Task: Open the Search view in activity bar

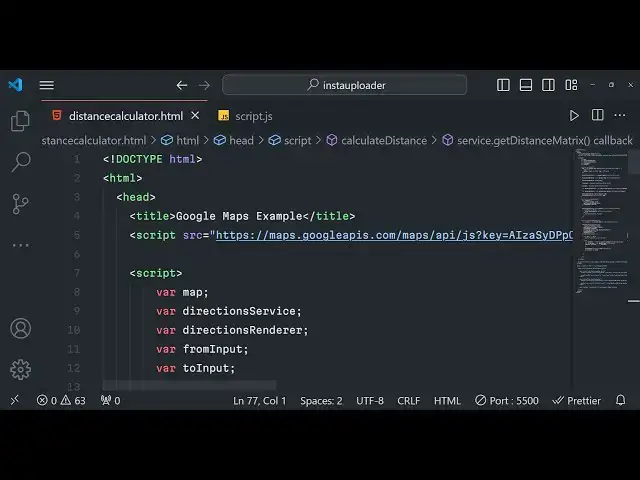Action: click(20, 162)
